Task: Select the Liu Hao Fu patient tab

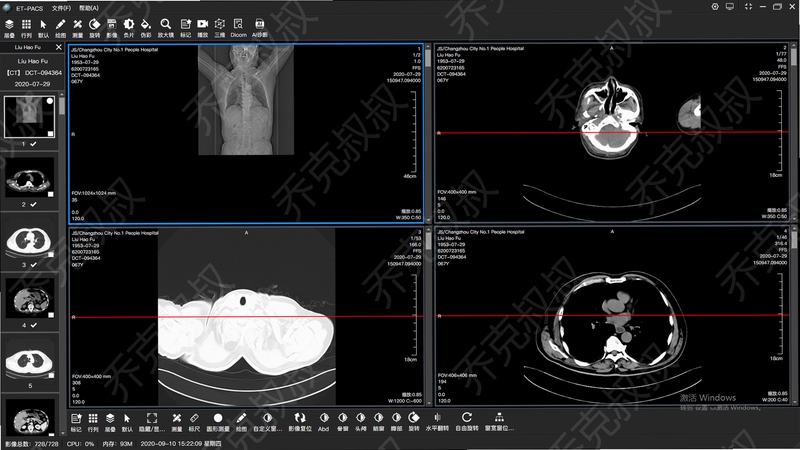Action: point(28,47)
